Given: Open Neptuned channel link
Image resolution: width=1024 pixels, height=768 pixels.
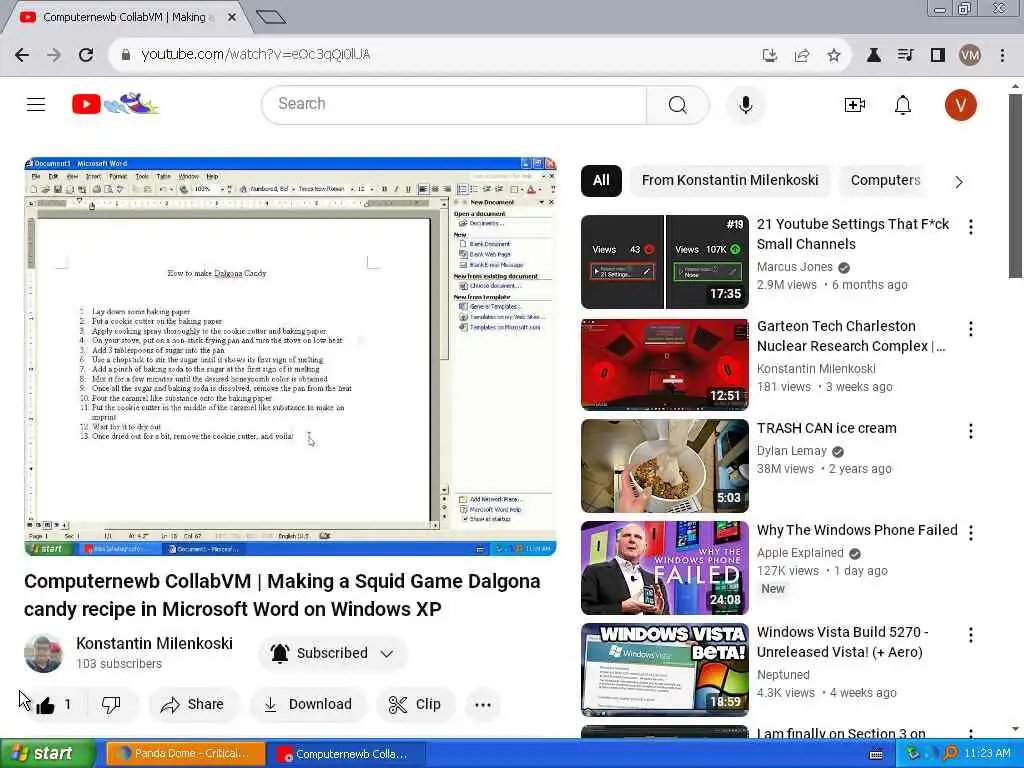Looking at the screenshot, I should point(783,675).
